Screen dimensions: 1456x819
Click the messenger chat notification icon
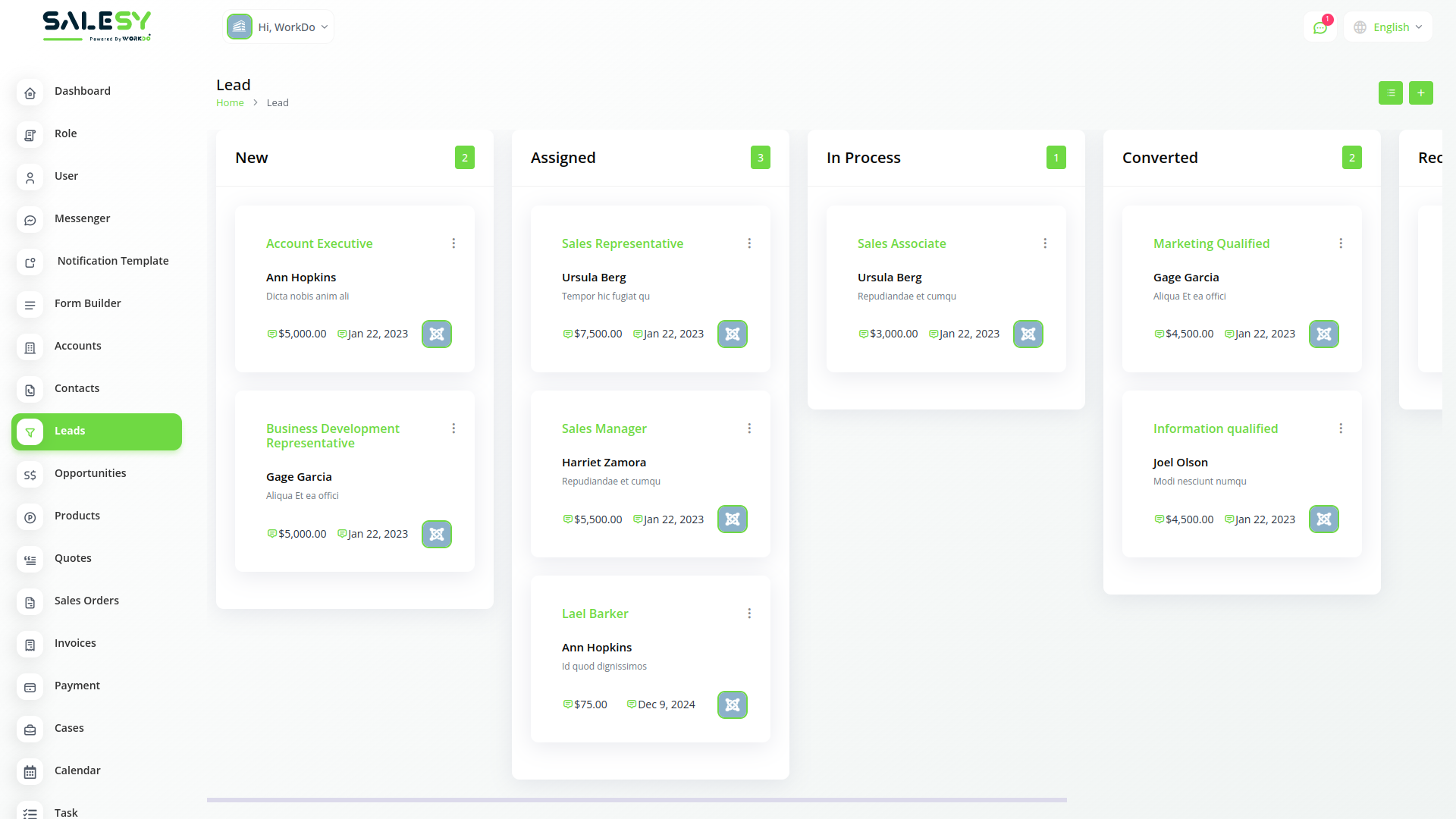[x=1319, y=27]
